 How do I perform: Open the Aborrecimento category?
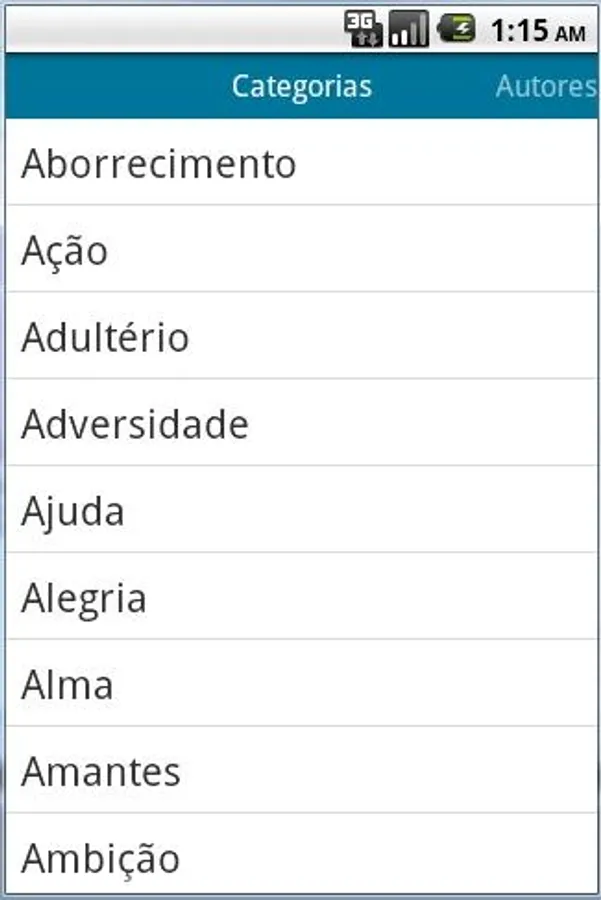coord(301,162)
